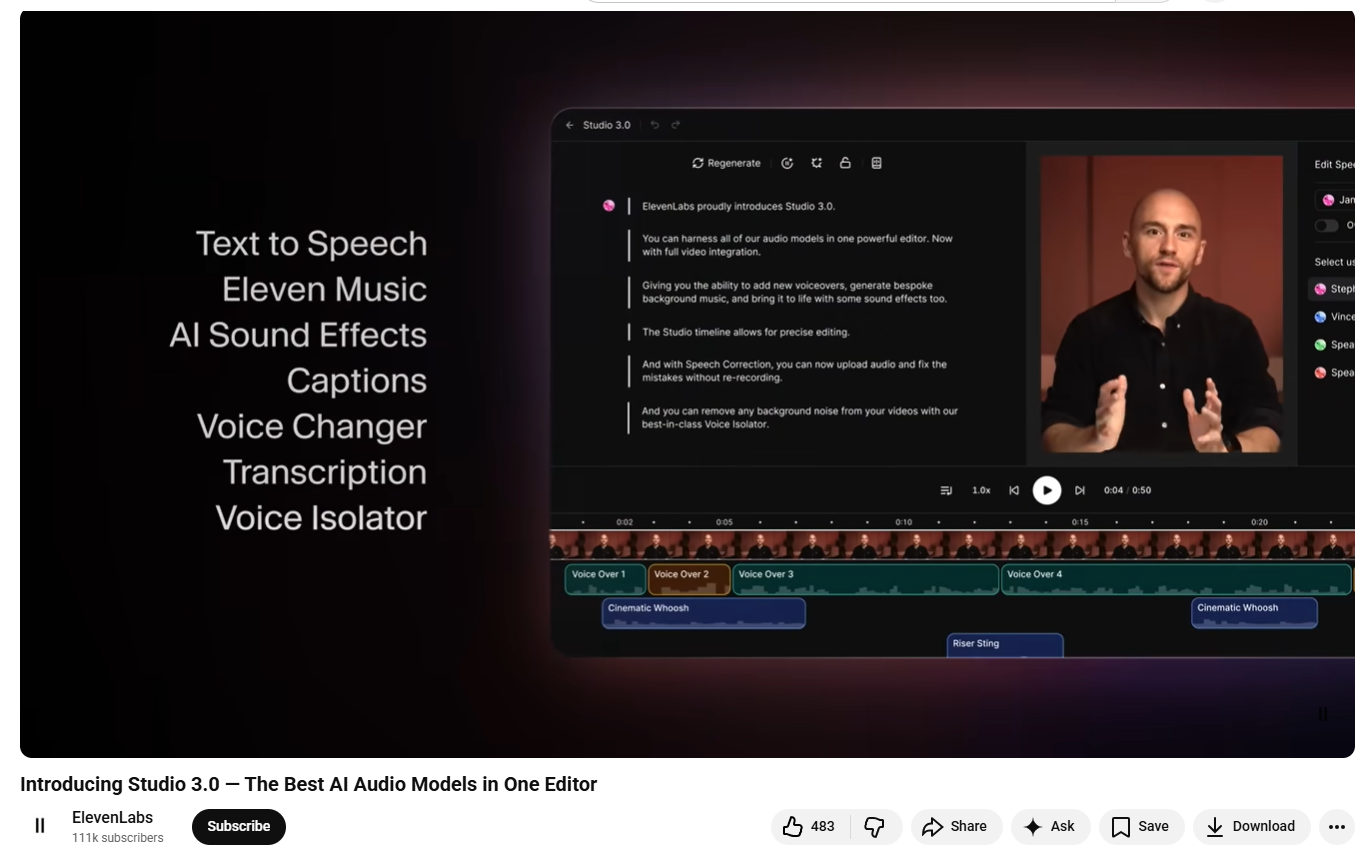Image resolution: width=1366 pixels, height=855 pixels.
Task: Click the script paragraph starting "You can harness"
Action: click(797, 245)
